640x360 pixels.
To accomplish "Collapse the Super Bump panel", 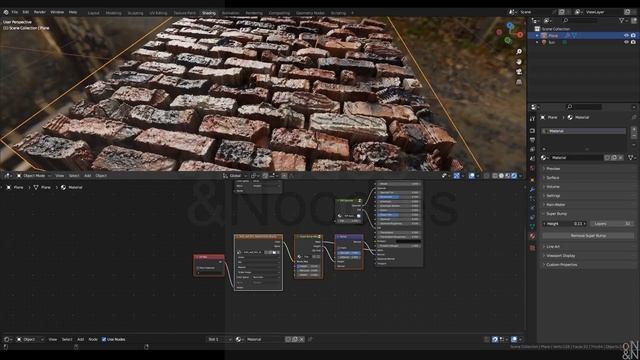I will (x=556, y=213).
